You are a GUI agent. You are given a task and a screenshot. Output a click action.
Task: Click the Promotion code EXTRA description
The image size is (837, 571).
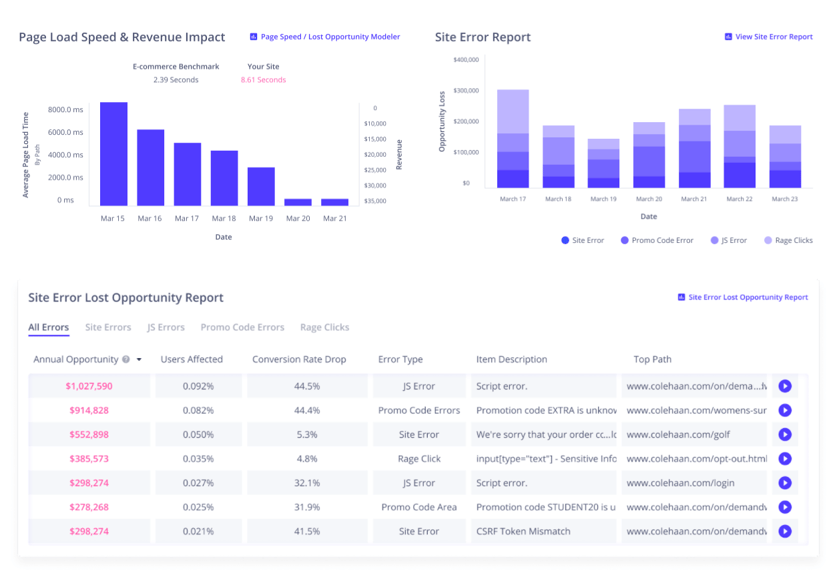546,410
